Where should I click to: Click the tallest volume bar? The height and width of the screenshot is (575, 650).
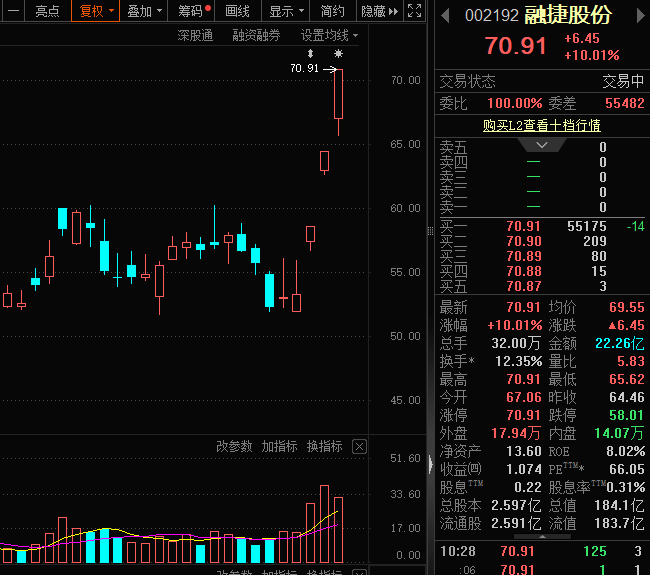[x=324, y=524]
